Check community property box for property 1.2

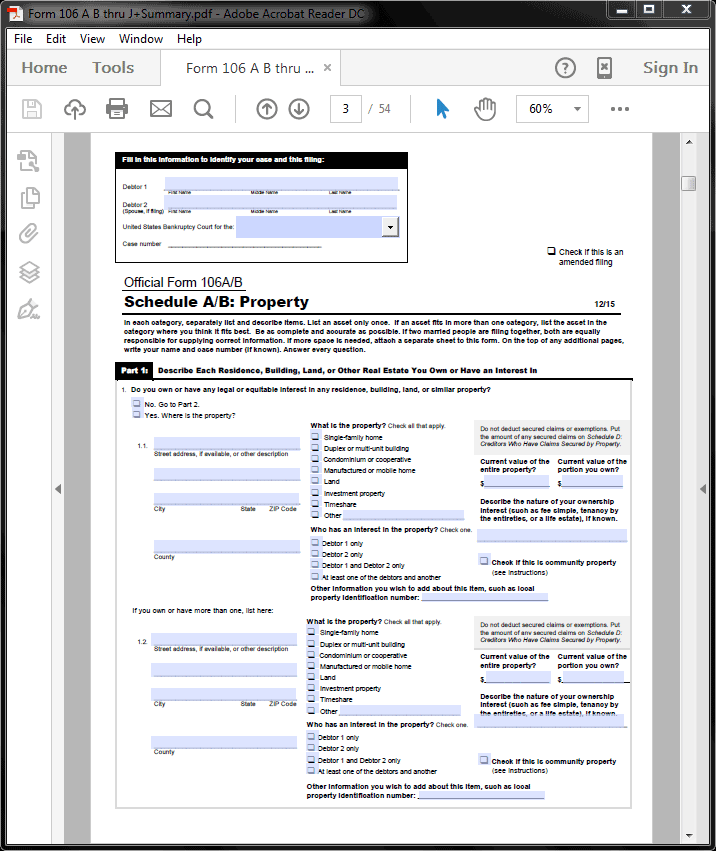[484, 759]
